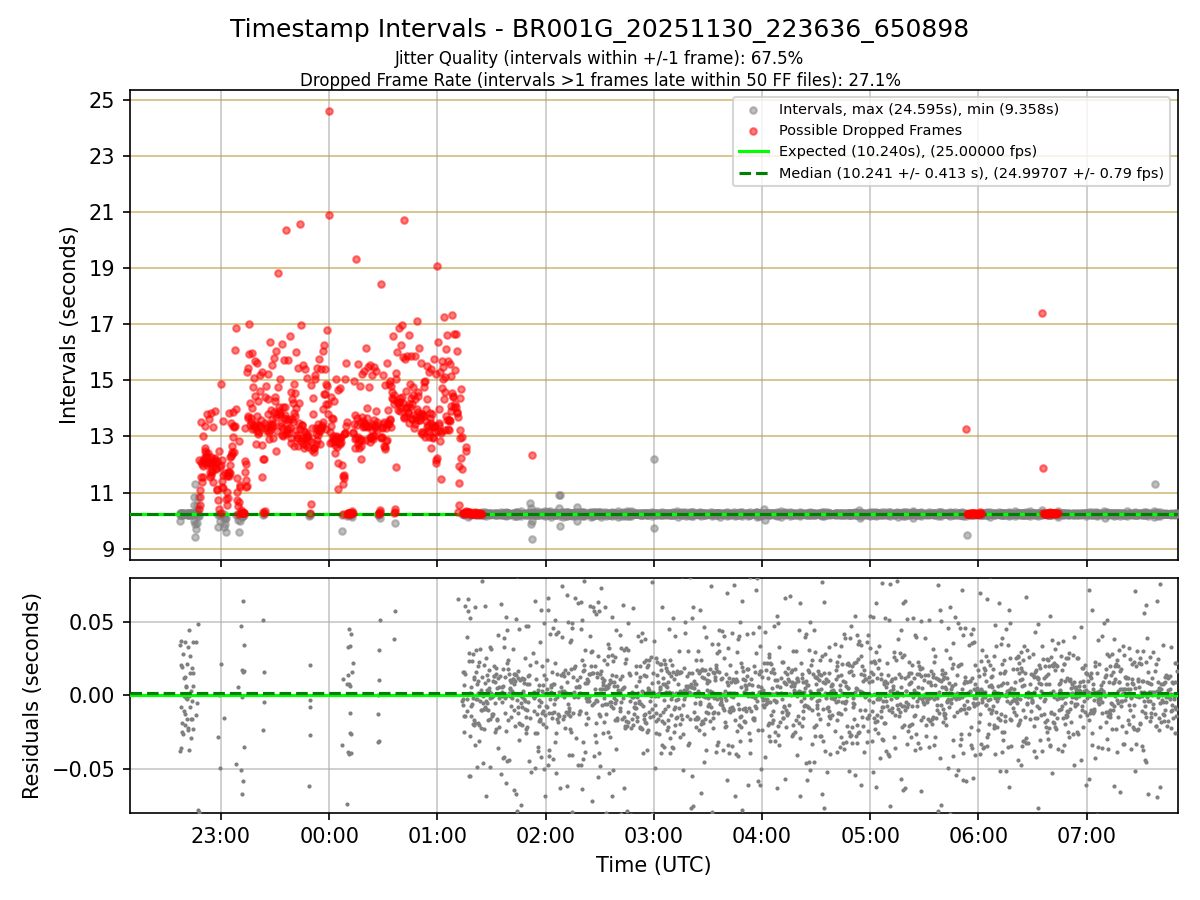Image resolution: width=1200 pixels, height=900 pixels.
Task: Click the "Time (UTC)" x-axis label
Action: (x=654, y=865)
